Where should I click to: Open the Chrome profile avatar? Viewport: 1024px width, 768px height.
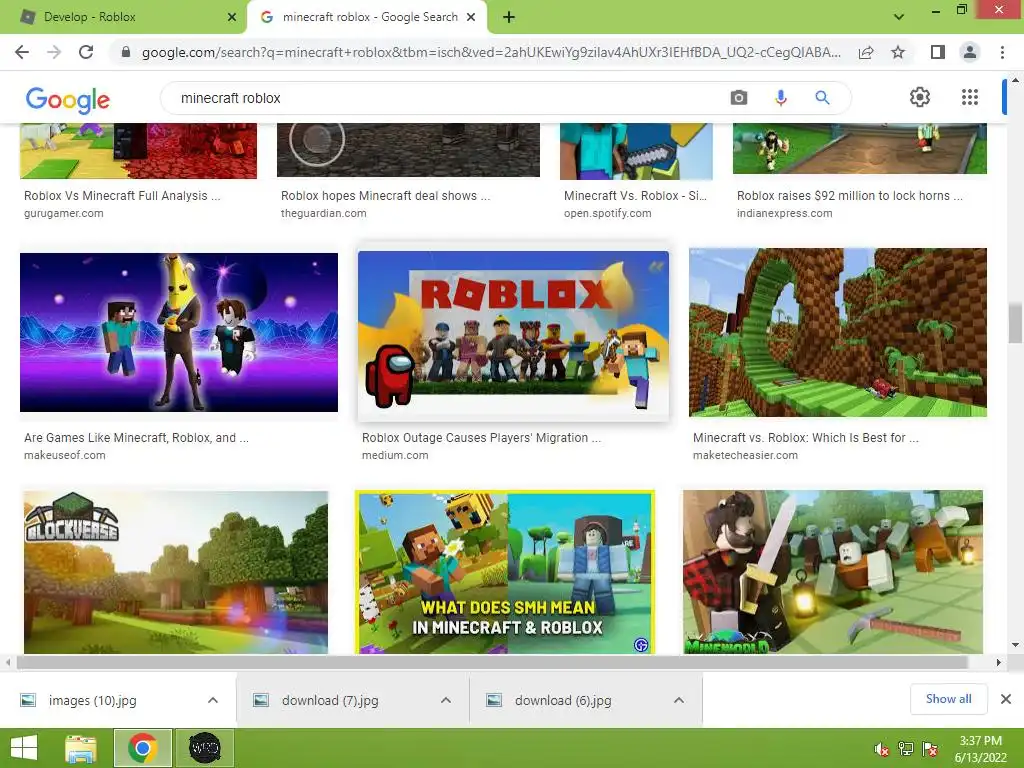pos(970,52)
